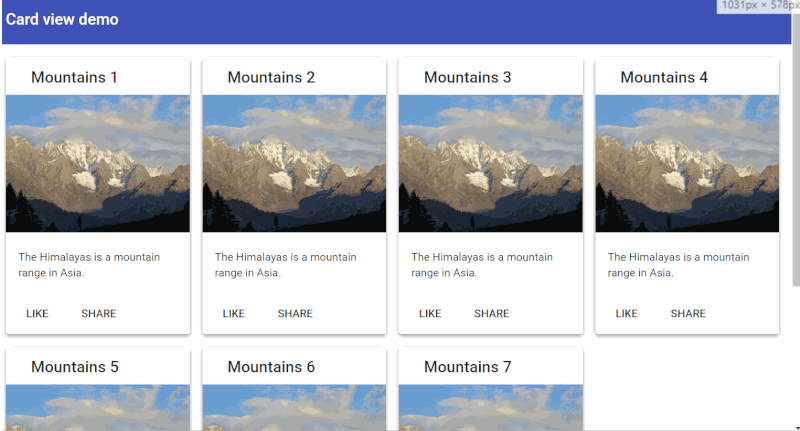Image resolution: width=800 pixels, height=431 pixels.
Task: Click the vertical page scrollbar
Action: (795, 200)
